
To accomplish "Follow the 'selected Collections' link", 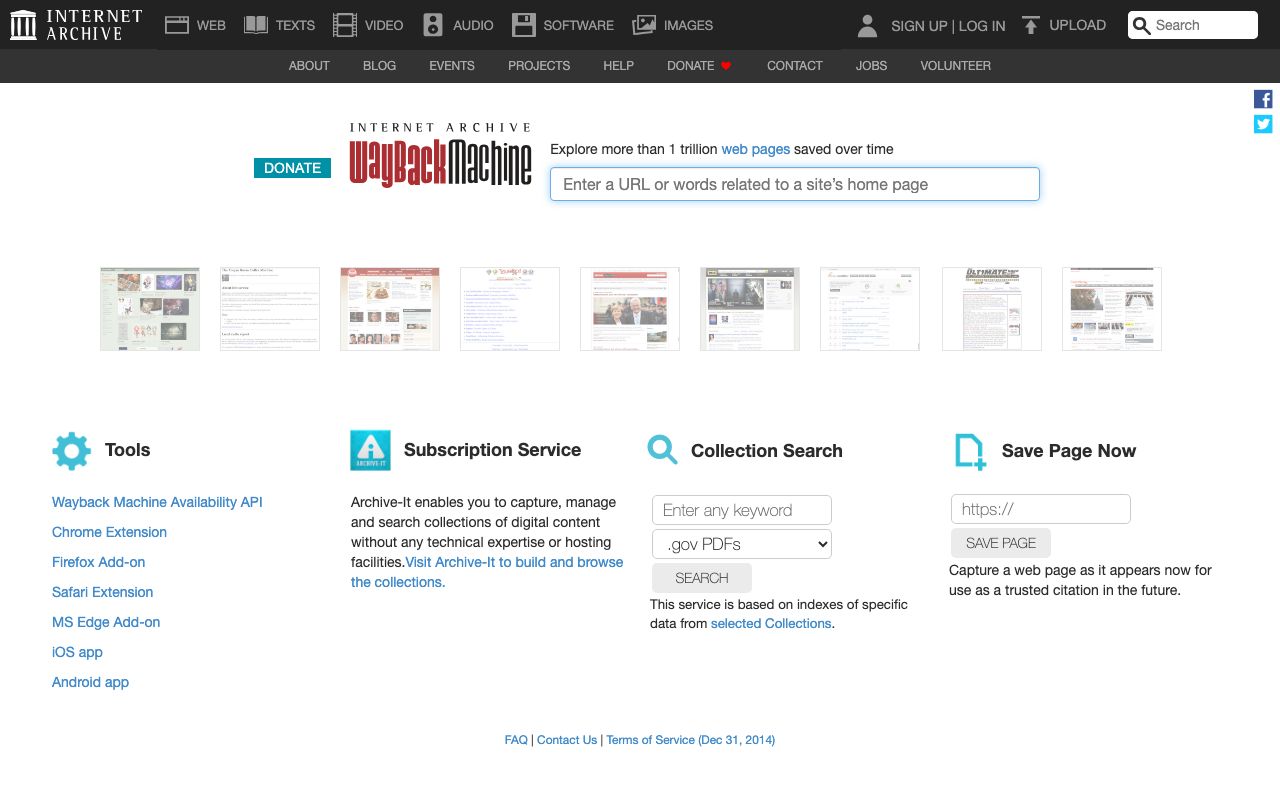I will point(771,623).
